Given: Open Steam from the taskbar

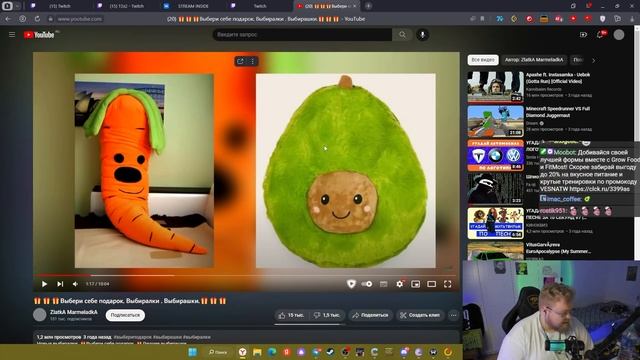Looking at the screenshot, I should tap(330, 351).
